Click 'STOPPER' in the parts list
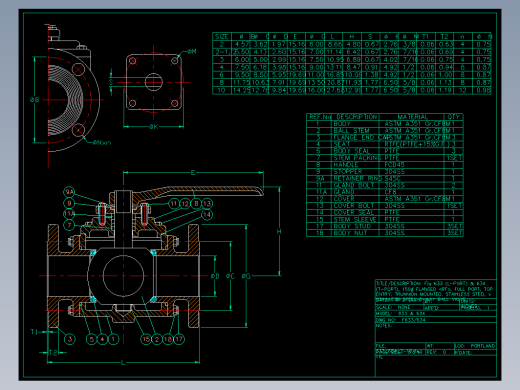Image resolution: width=520 pixels, height=390 pixels. point(348,171)
